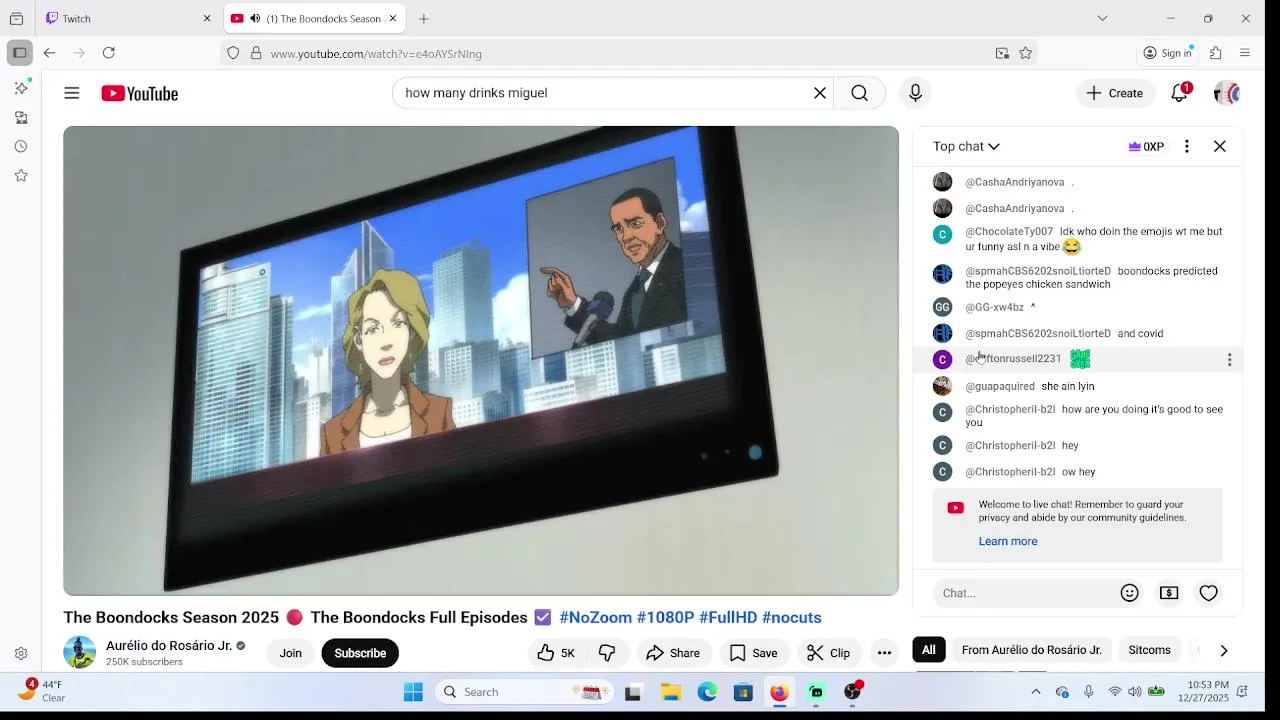1280x720 pixels.
Task: Click the YouTube URL in address bar
Action: 376,54
